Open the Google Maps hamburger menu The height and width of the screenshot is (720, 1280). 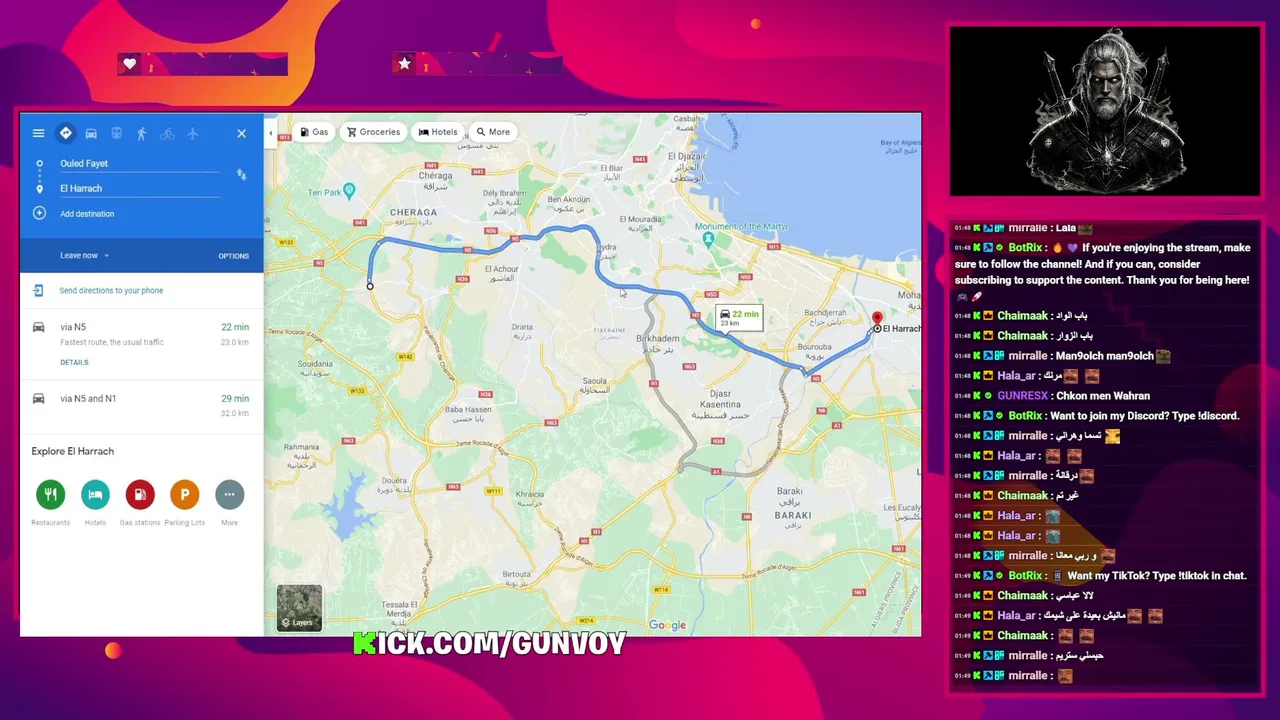coord(38,133)
